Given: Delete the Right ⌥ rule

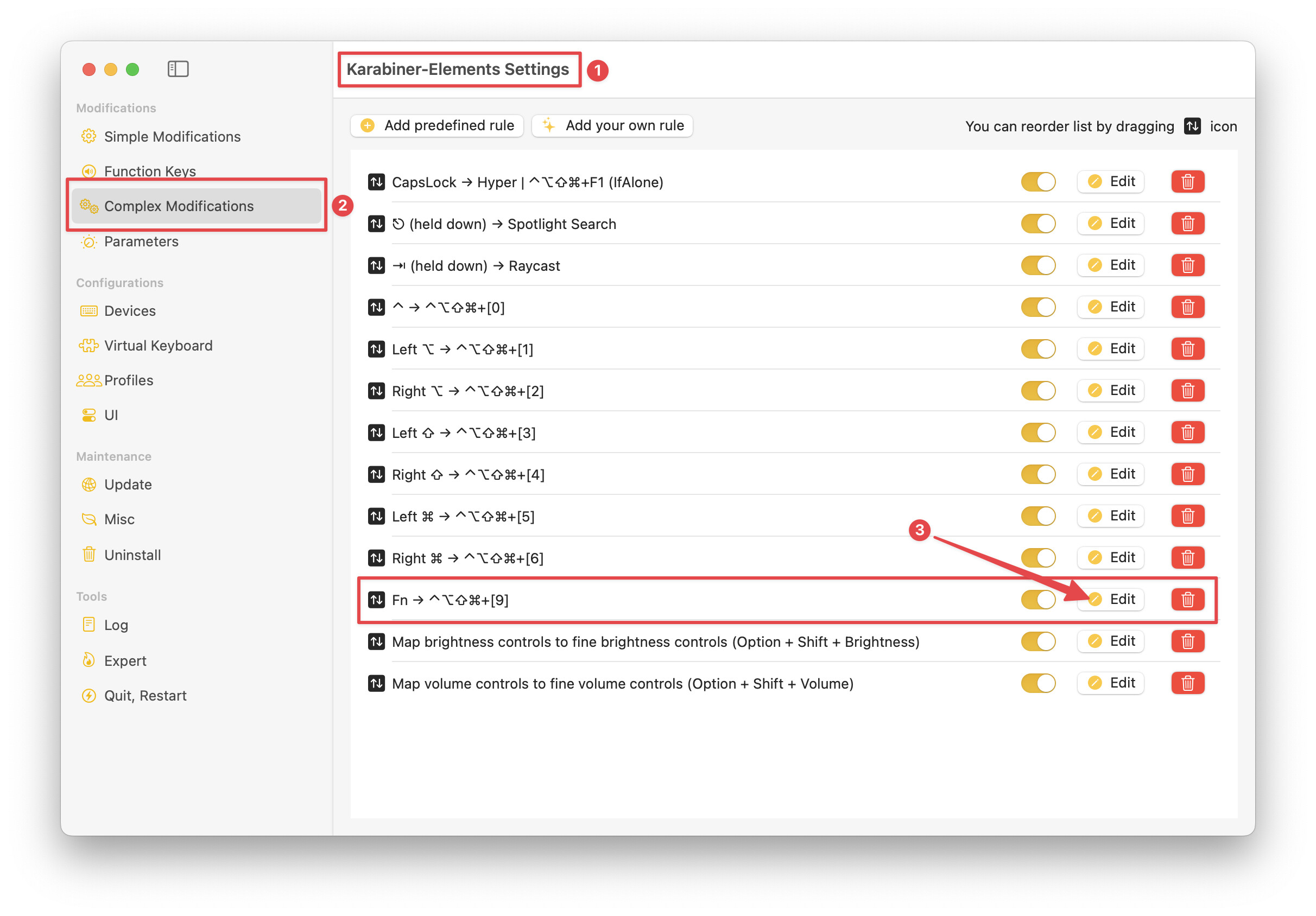Looking at the screenshot, I should click(1187, 391).
